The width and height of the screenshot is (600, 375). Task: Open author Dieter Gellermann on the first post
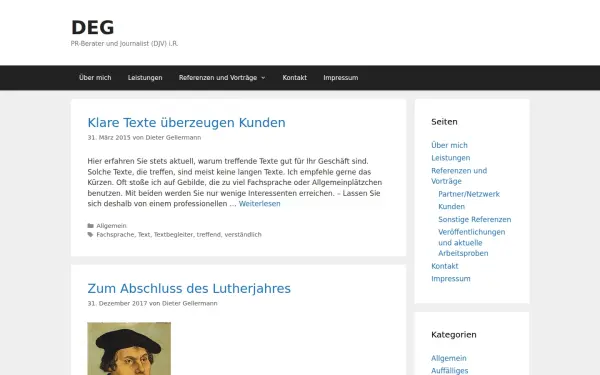coord(173,137)
